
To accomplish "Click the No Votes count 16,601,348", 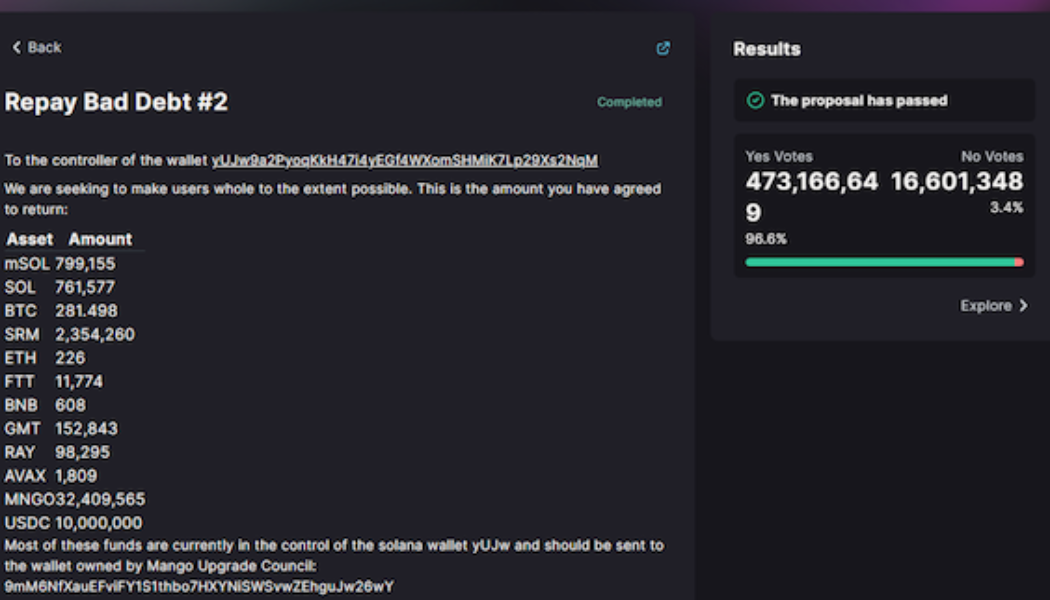I will click(957, 181).
